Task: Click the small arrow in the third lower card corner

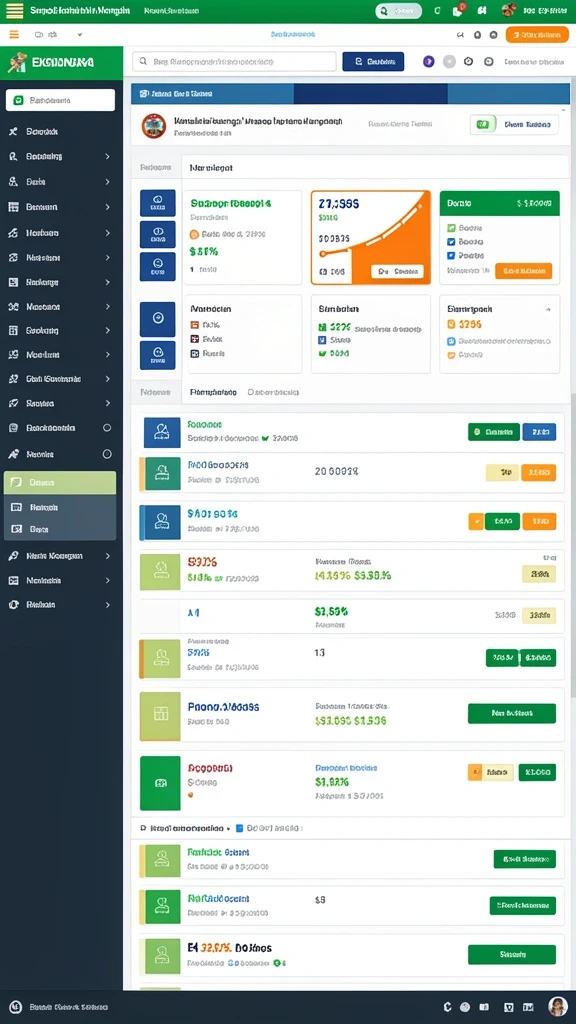Action: click(548, 309)
